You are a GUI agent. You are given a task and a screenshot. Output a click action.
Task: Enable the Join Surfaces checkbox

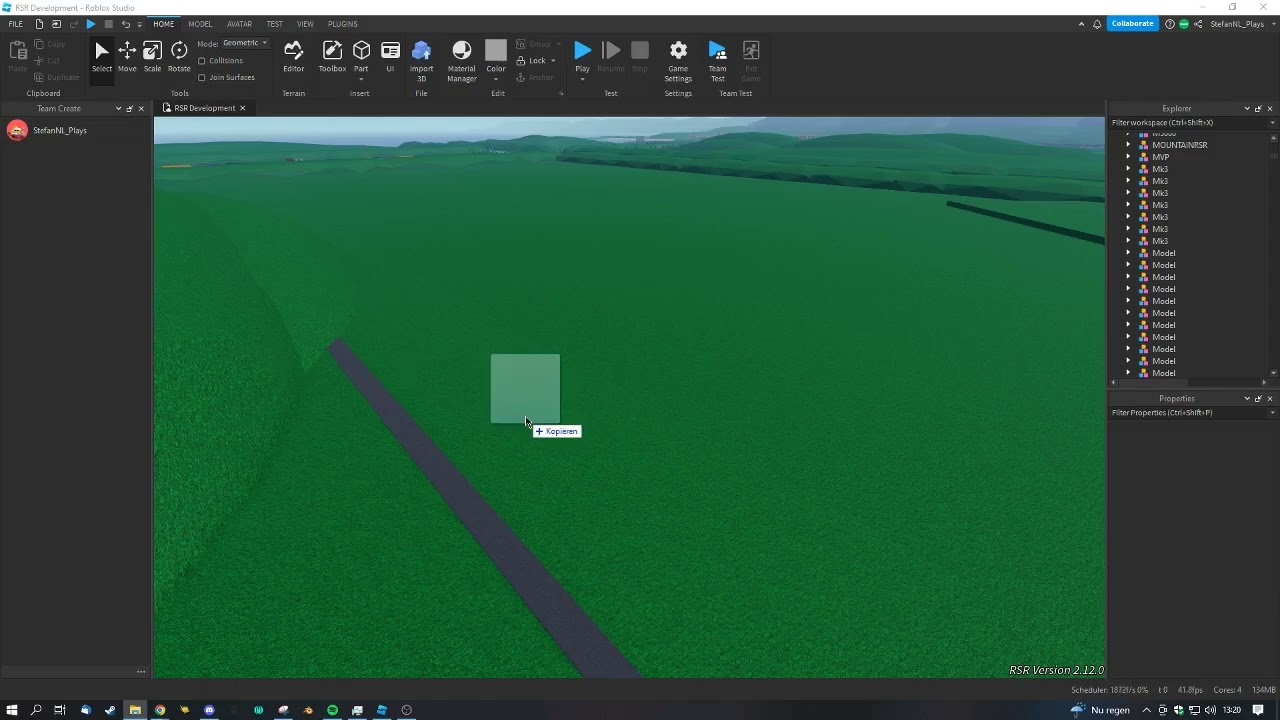(202, 77)
